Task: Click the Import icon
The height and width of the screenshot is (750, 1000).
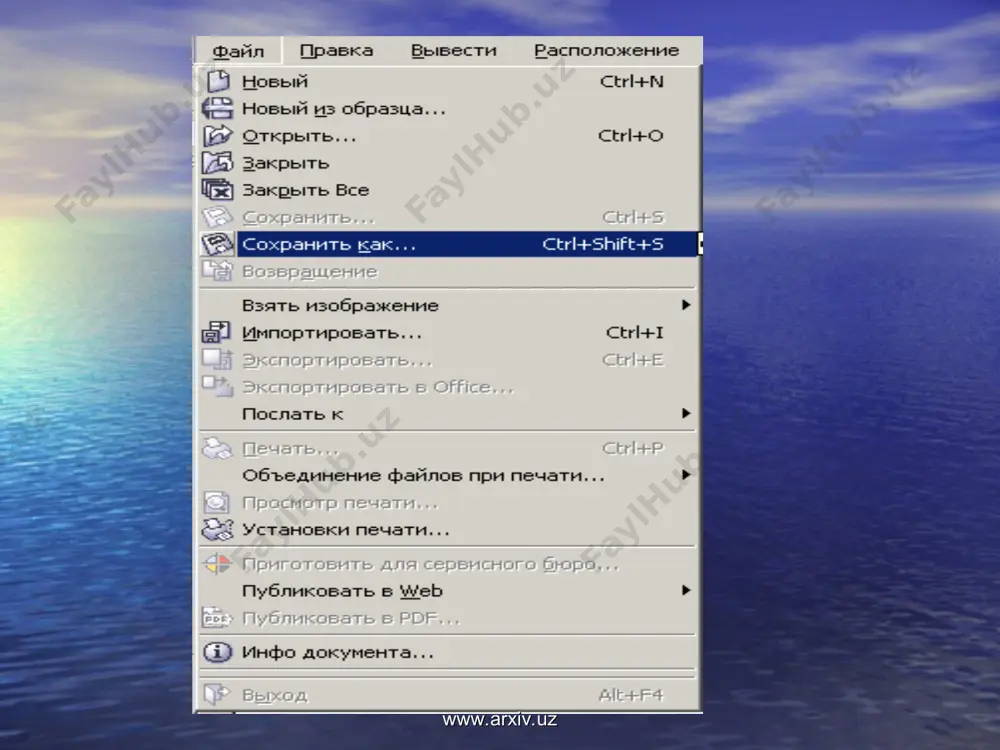Action: click(217, 332)
